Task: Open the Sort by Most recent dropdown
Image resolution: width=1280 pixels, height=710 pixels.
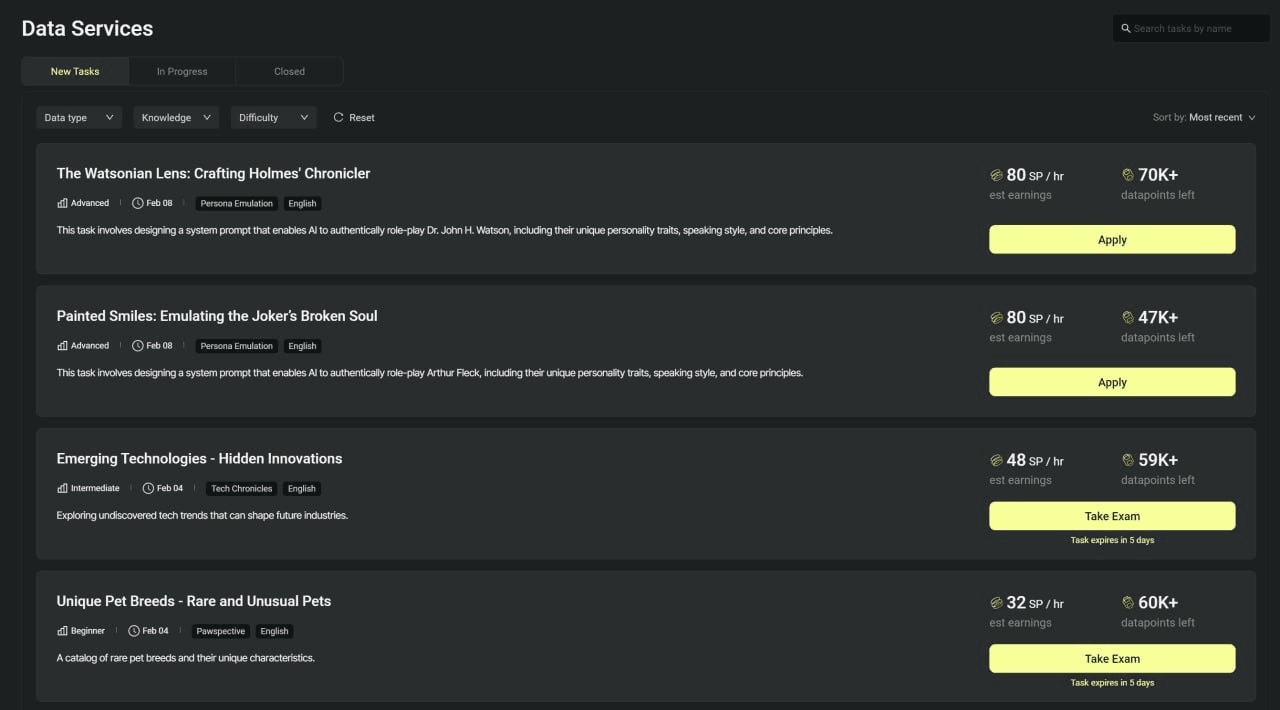Action: click(x=1204, y=117)
